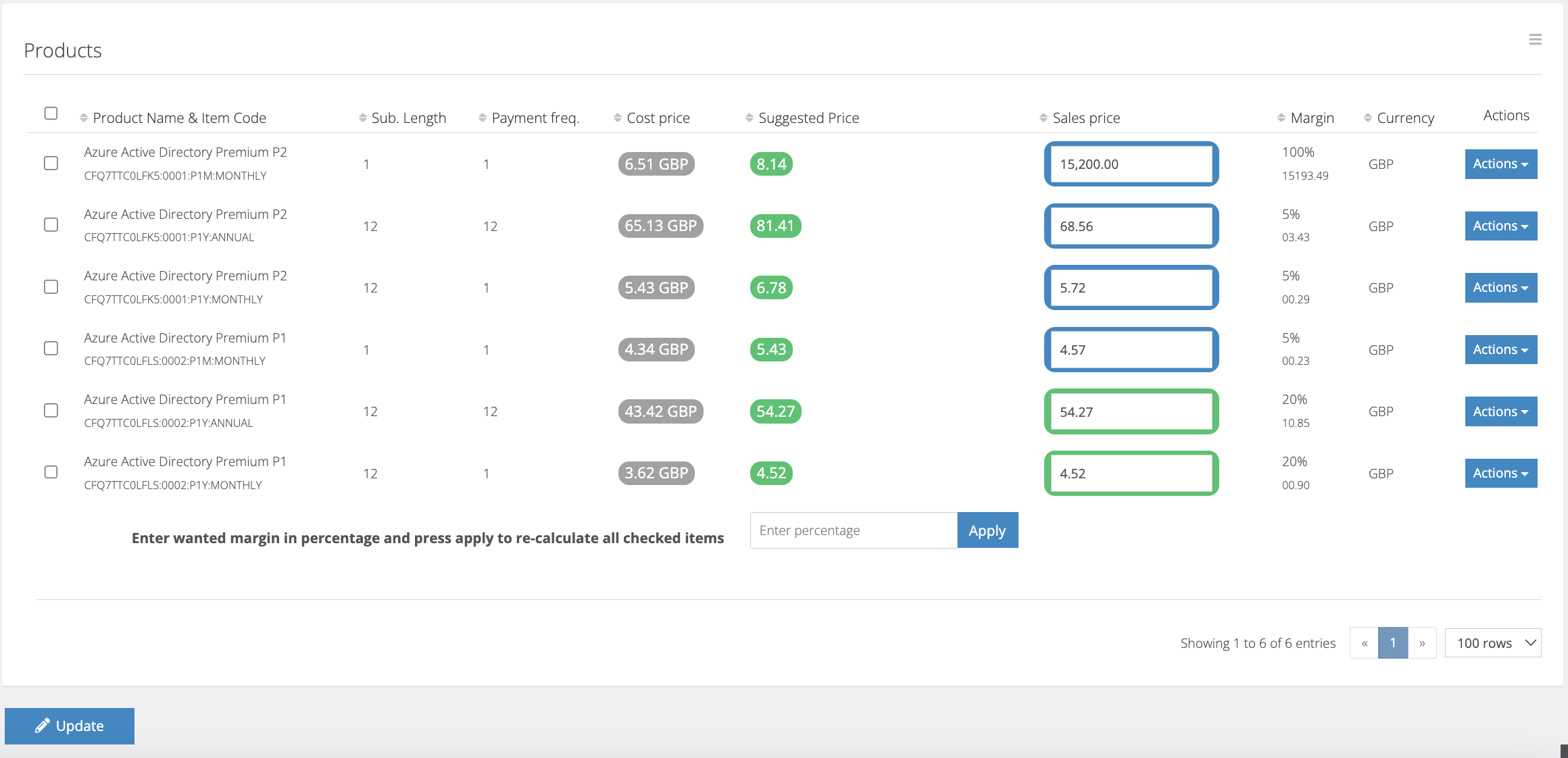Image resolution: width=1568 pixels, height=758 pixels.
Task: Check the P2 P1M:MONTHLY row checkbox
Action: coord(51,163)
